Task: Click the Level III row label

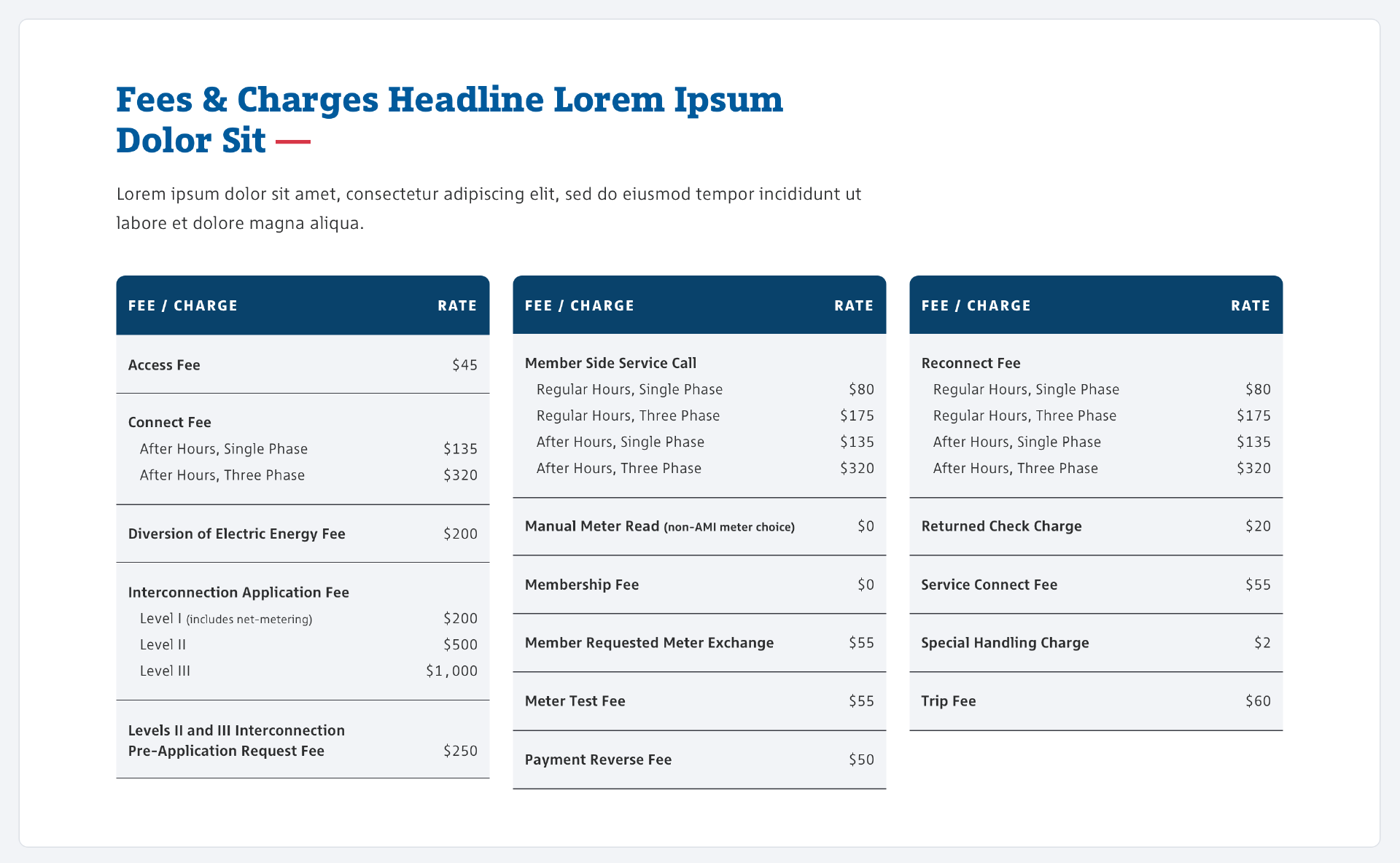Action: pos(165,671)
